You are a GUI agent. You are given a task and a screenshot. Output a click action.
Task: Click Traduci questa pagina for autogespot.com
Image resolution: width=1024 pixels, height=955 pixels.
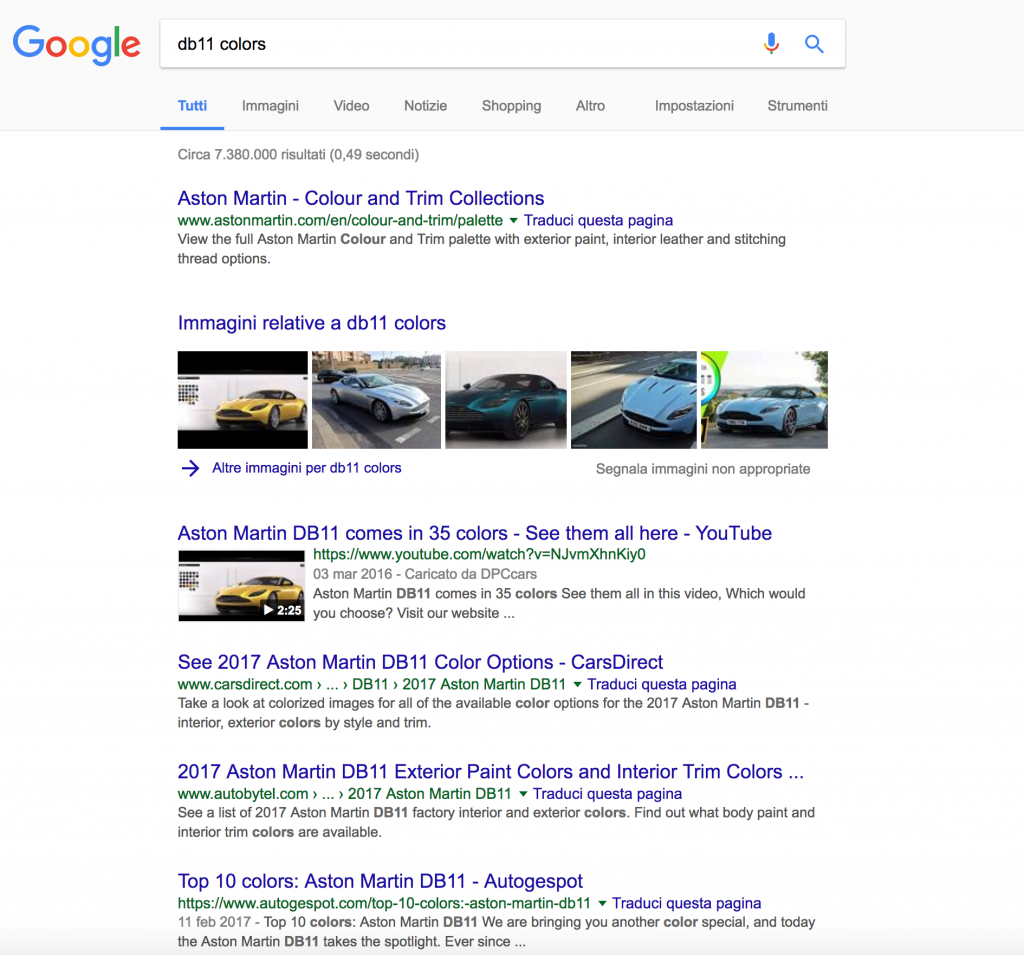click(x=686, y=903)
